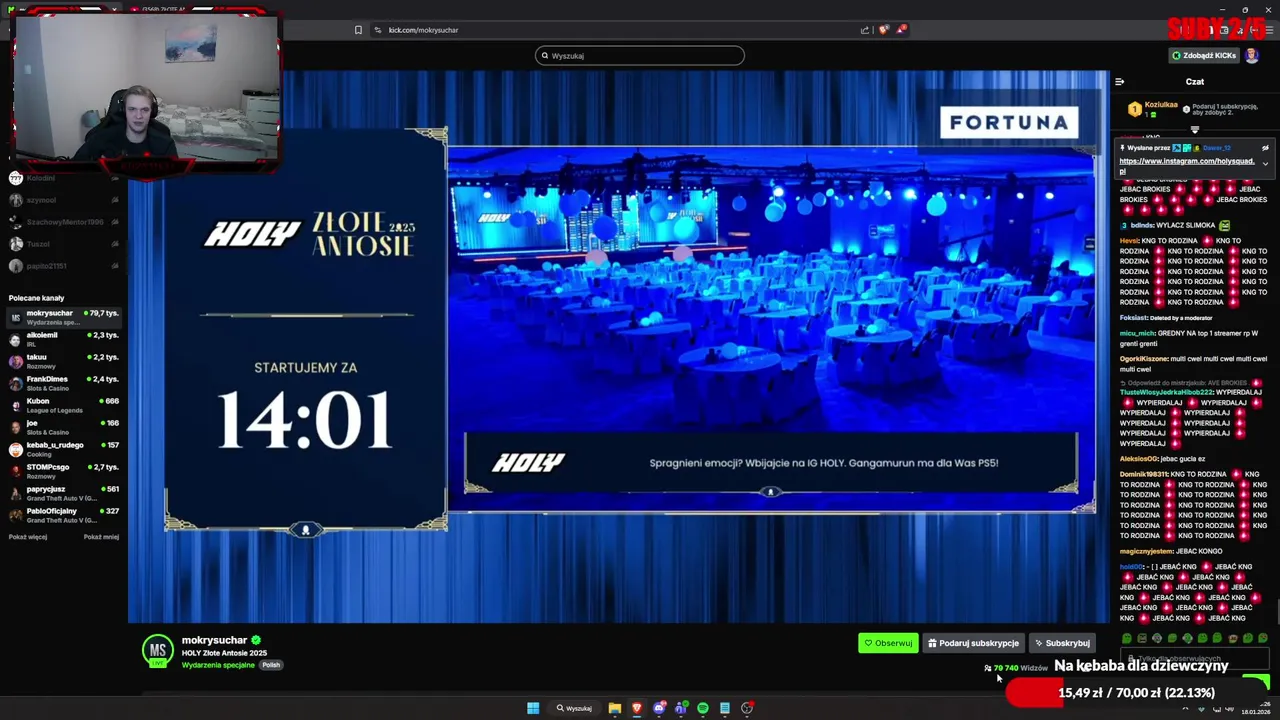Image resolution: width=1280 pixels, height=720 pixels.
Task: Open the joe Slots & Casino channel
Action: 64,427
